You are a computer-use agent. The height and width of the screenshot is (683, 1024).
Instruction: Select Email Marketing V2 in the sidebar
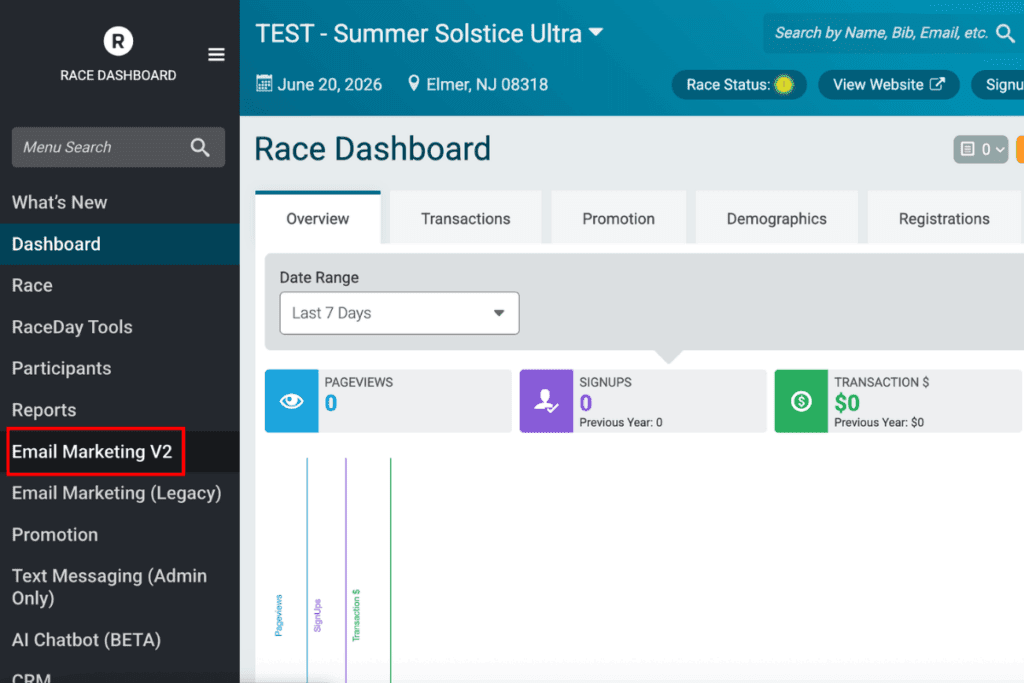point(94,451)
